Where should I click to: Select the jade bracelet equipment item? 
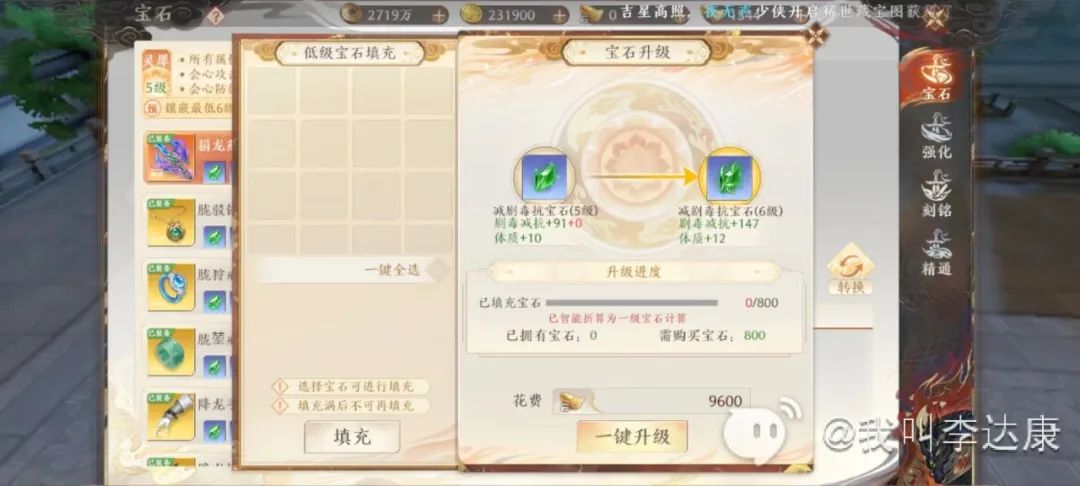coord(171,351)
